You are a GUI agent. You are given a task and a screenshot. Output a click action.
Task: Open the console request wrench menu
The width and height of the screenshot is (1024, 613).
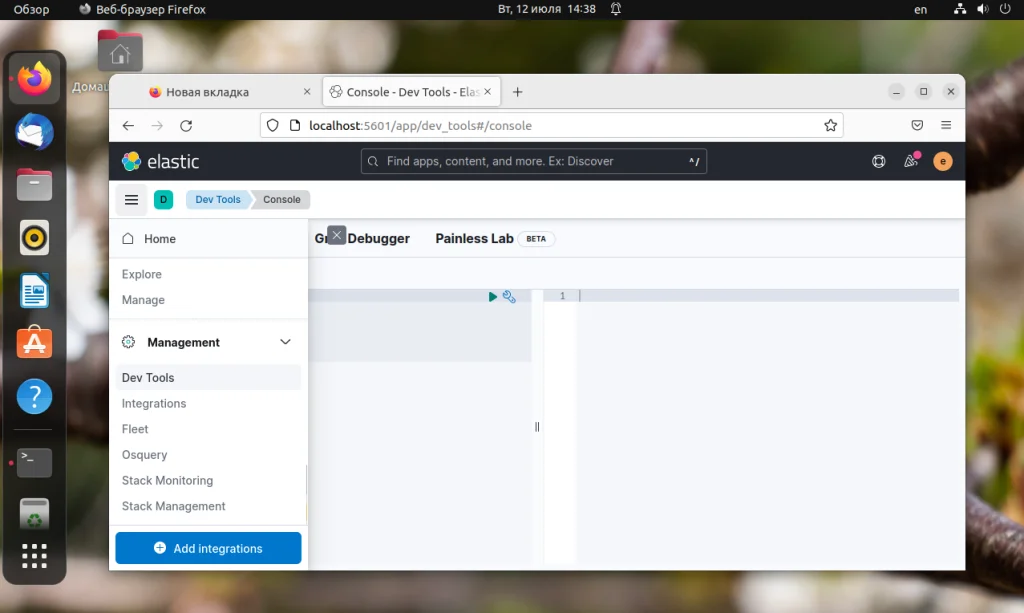pos(509,296)
